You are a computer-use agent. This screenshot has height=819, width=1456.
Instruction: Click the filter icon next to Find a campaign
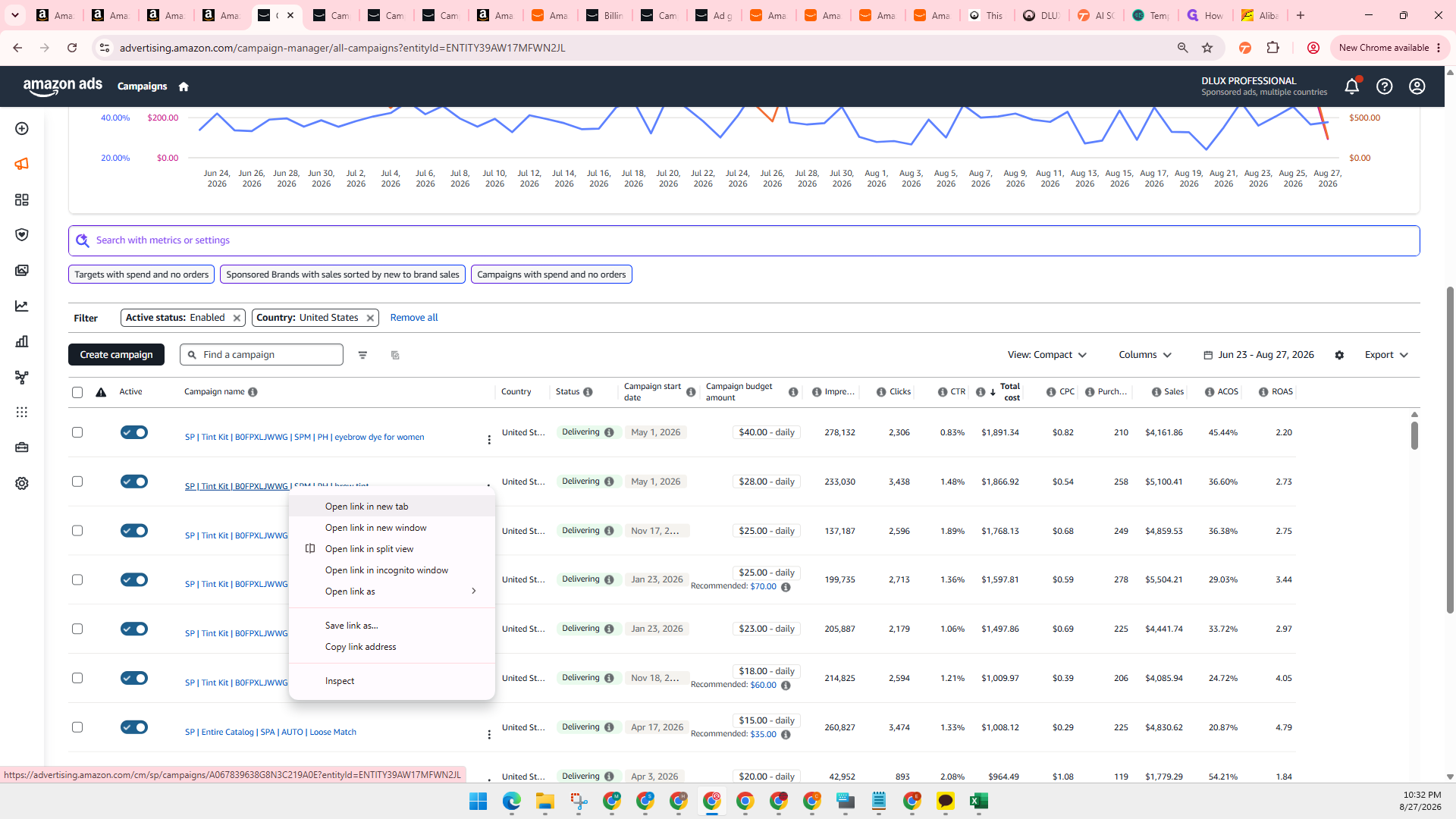(x=362, y=355)
